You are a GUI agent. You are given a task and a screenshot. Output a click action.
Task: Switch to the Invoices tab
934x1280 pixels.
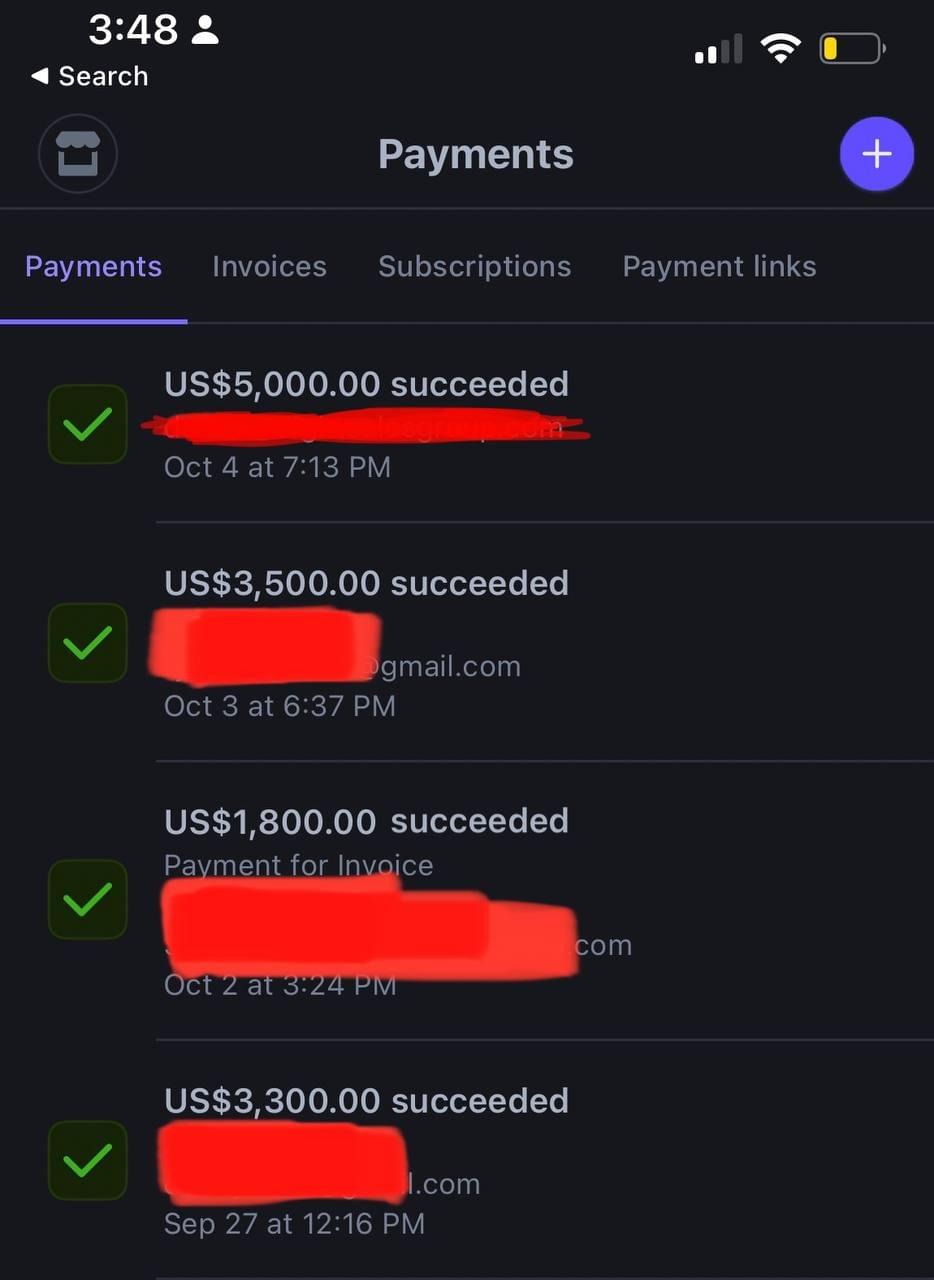tap(269, 266)
